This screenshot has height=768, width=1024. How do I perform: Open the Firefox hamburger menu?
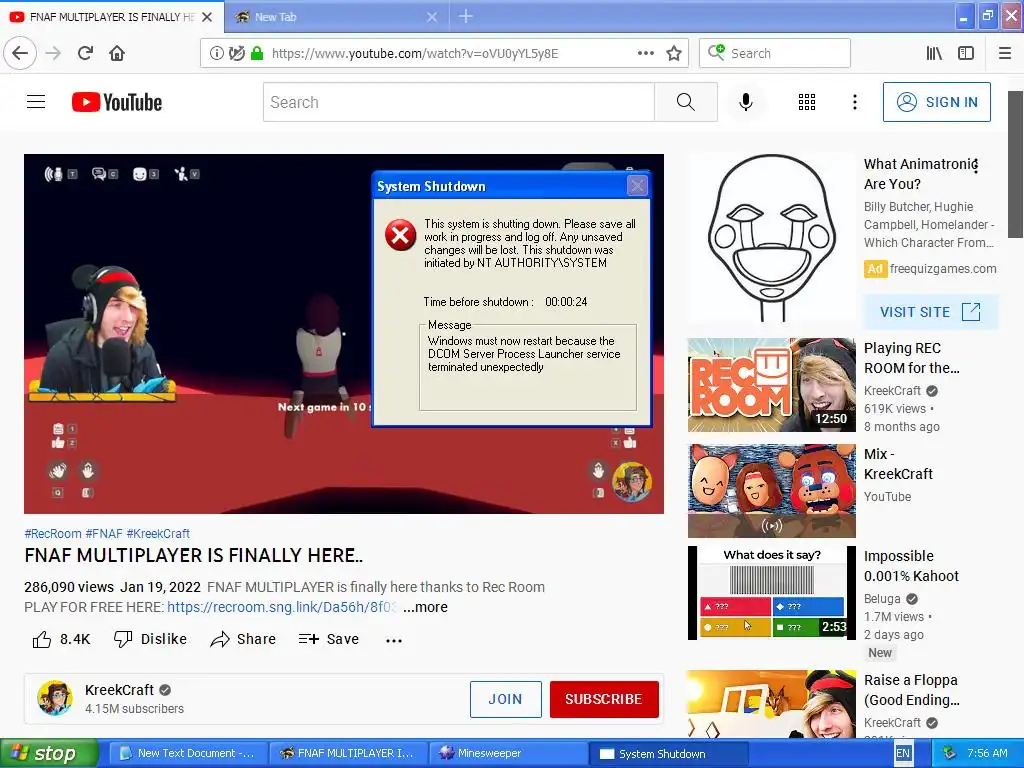tap(1005, 54)
